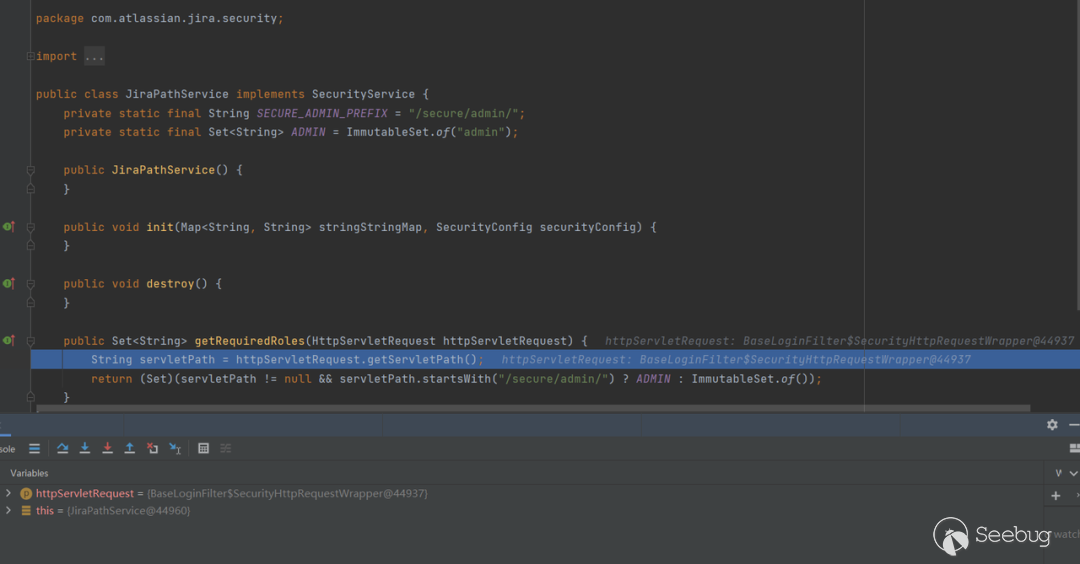Click the init method override gutter icon

coord(8,227)
